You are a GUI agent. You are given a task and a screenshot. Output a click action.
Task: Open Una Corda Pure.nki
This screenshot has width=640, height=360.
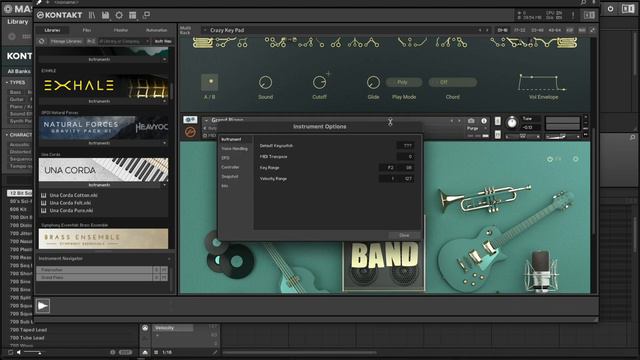(71, 211)
